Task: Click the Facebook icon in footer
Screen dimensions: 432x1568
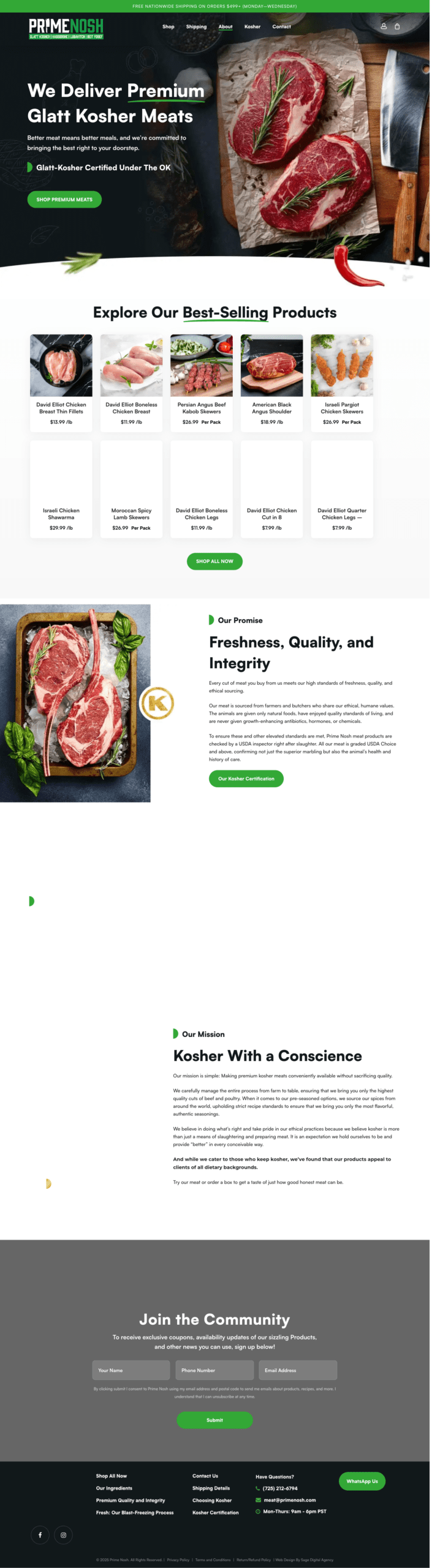Action: pos(40,1534)
